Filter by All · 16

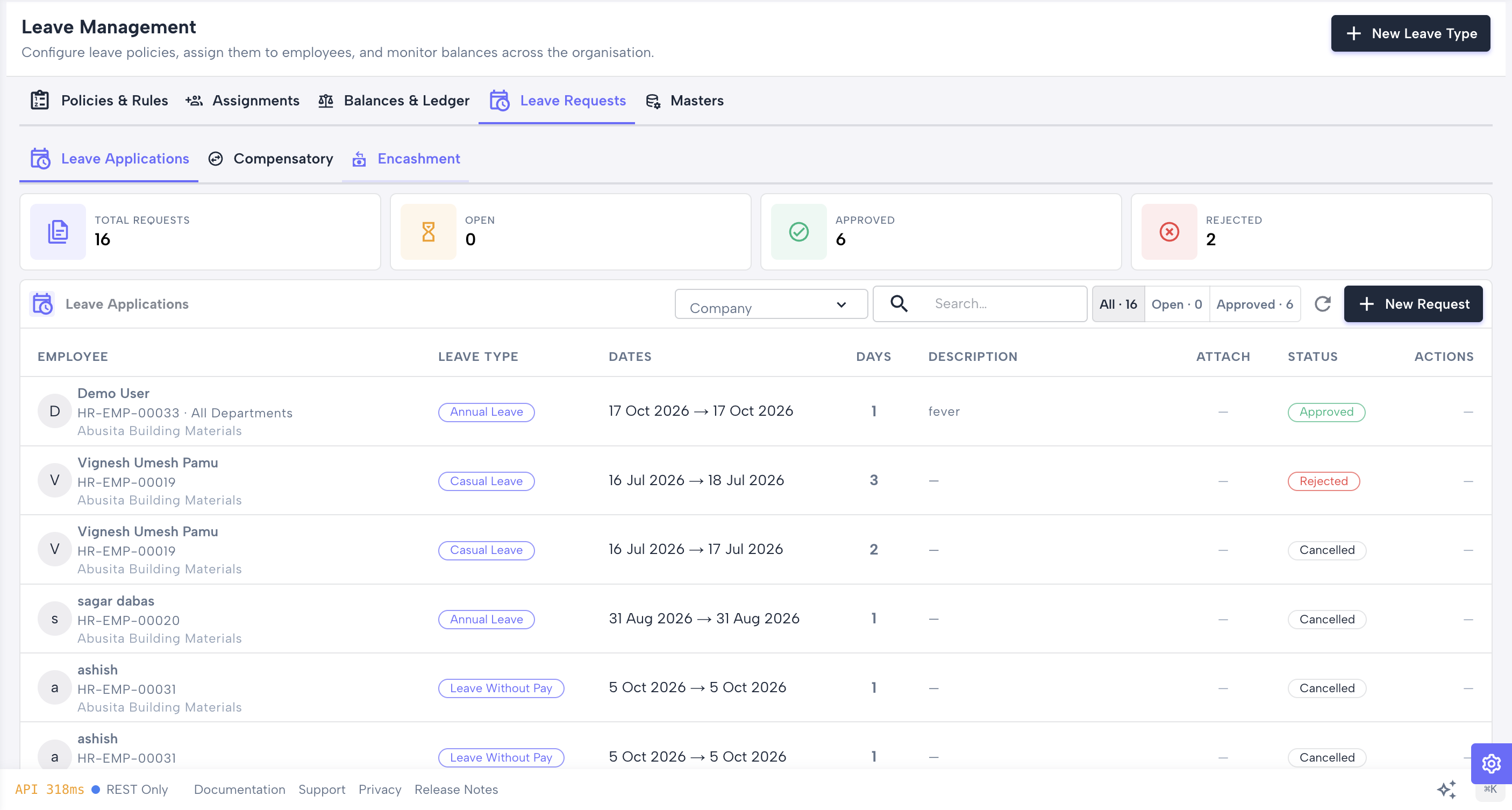coord(1117,304)
